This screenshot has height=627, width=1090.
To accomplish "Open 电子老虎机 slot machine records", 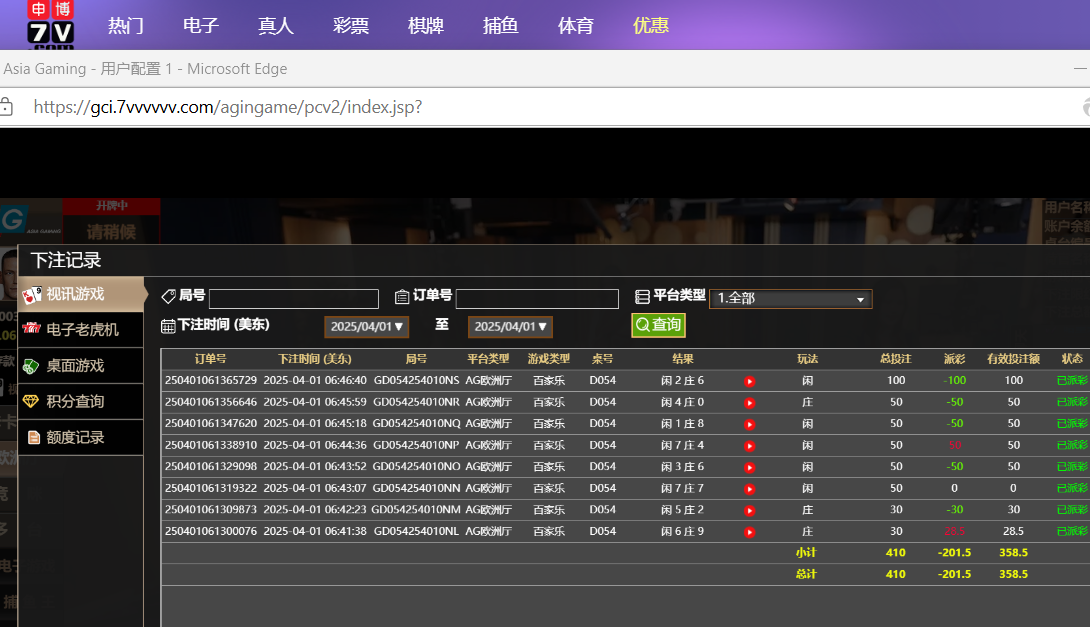I will pyautogui.click(x=81, y=329).
